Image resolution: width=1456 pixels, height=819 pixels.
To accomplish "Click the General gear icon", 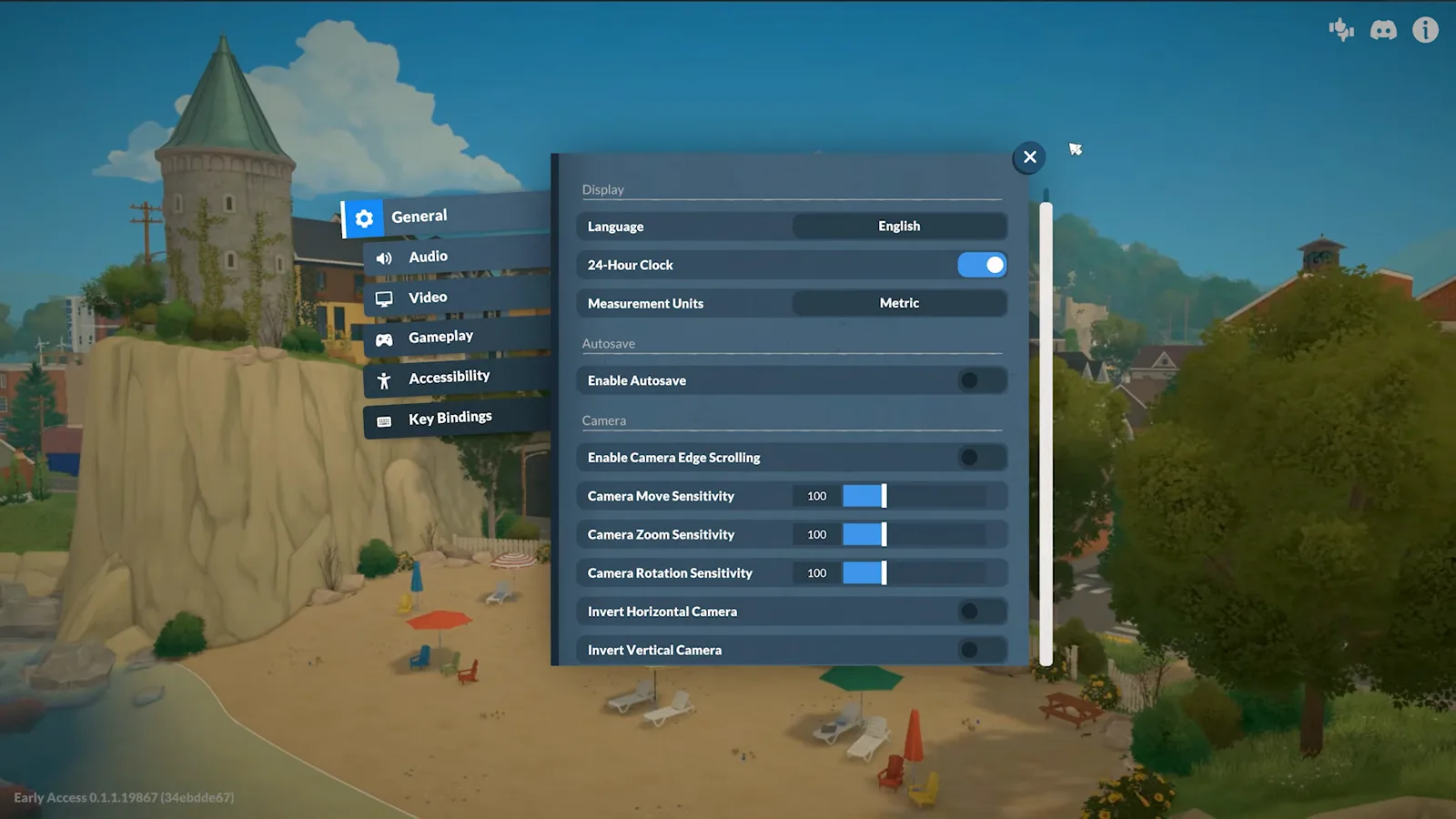I will (364, 218).
